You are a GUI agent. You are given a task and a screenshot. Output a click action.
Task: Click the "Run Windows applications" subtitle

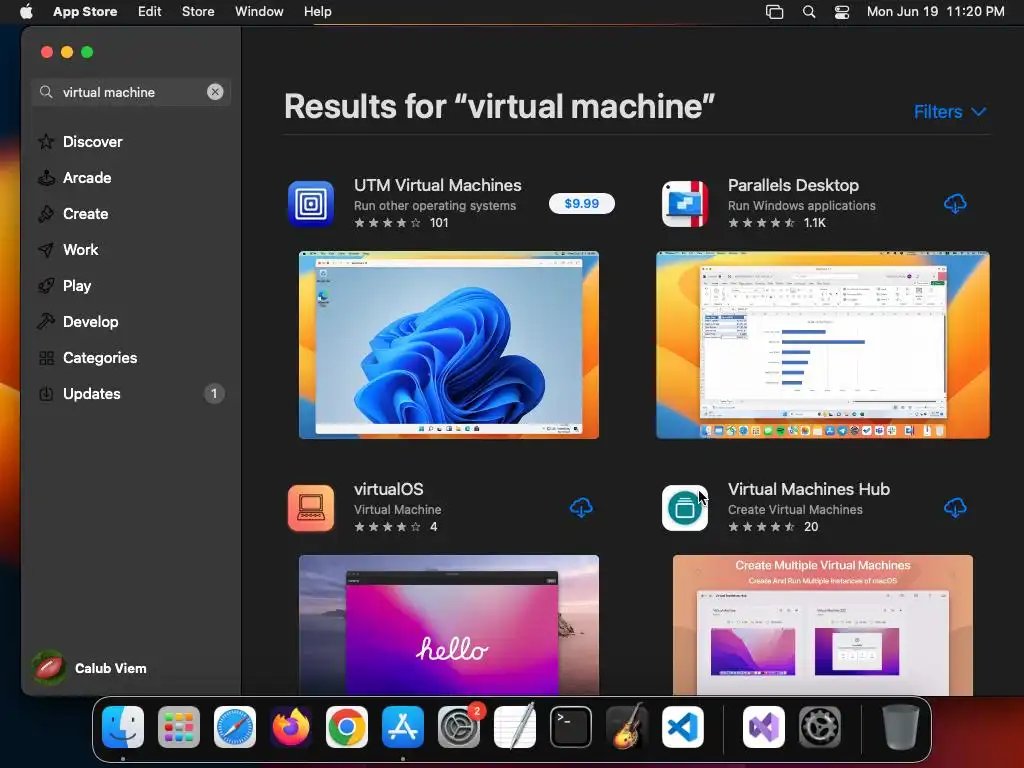(802, 206)
